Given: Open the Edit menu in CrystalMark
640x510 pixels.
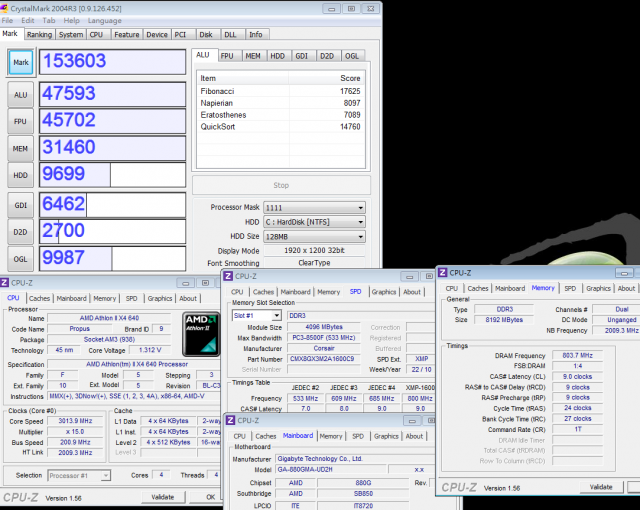Looking at the screenshot, I should tap(28, 20).
